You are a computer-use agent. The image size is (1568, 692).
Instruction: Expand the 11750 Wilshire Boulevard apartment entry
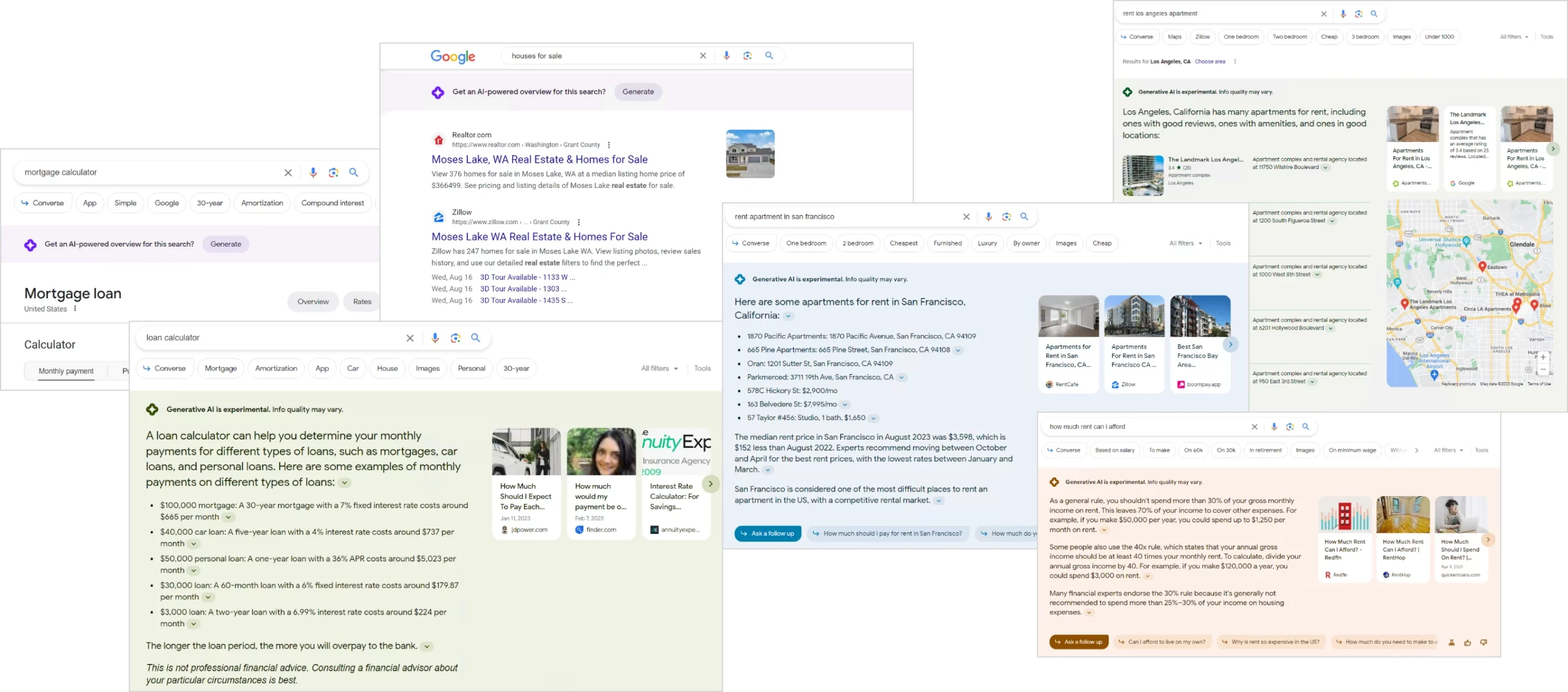(x=1325, y=168)
